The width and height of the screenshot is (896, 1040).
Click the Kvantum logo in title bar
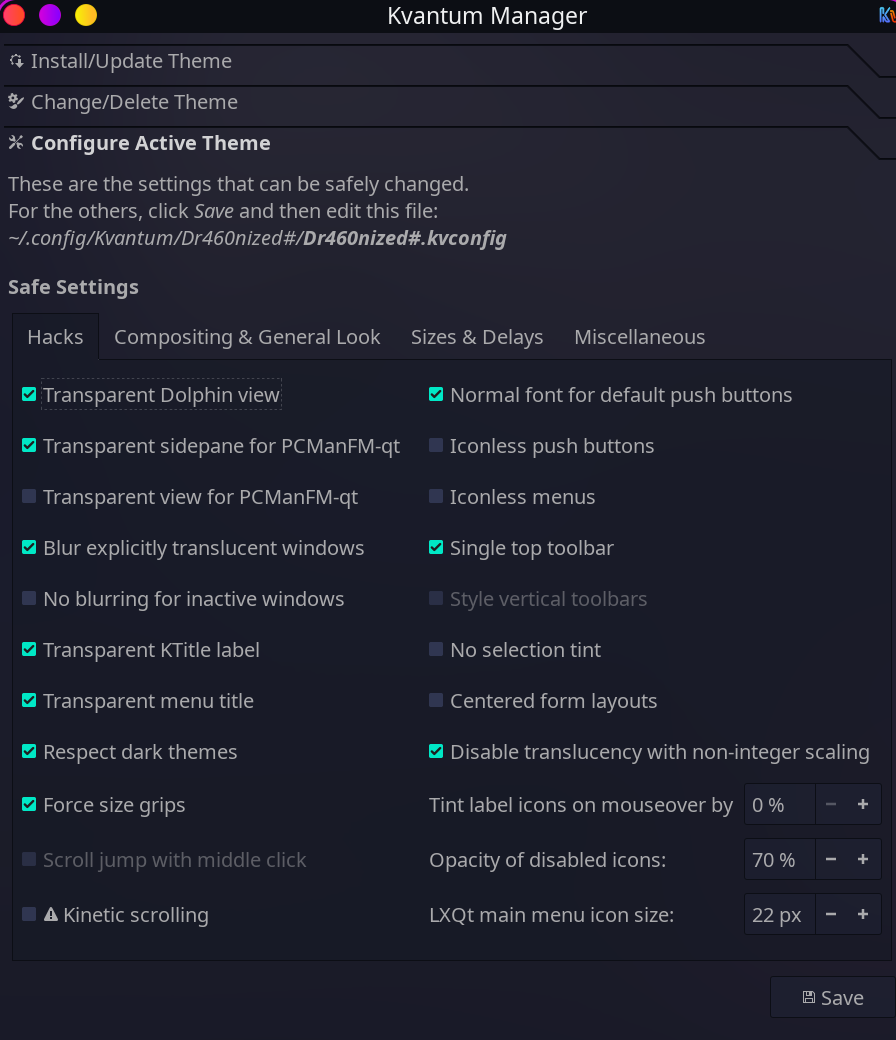[x=887, y=15]
